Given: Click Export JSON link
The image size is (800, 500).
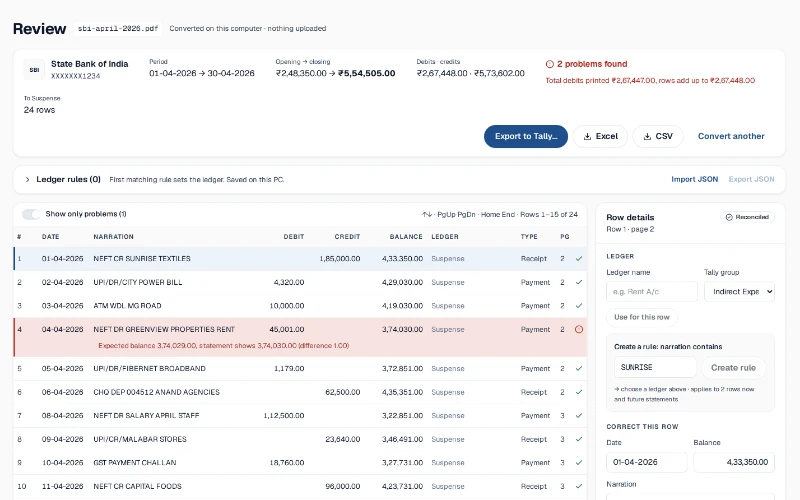Looking at the screenshot, I should point(751,180).
